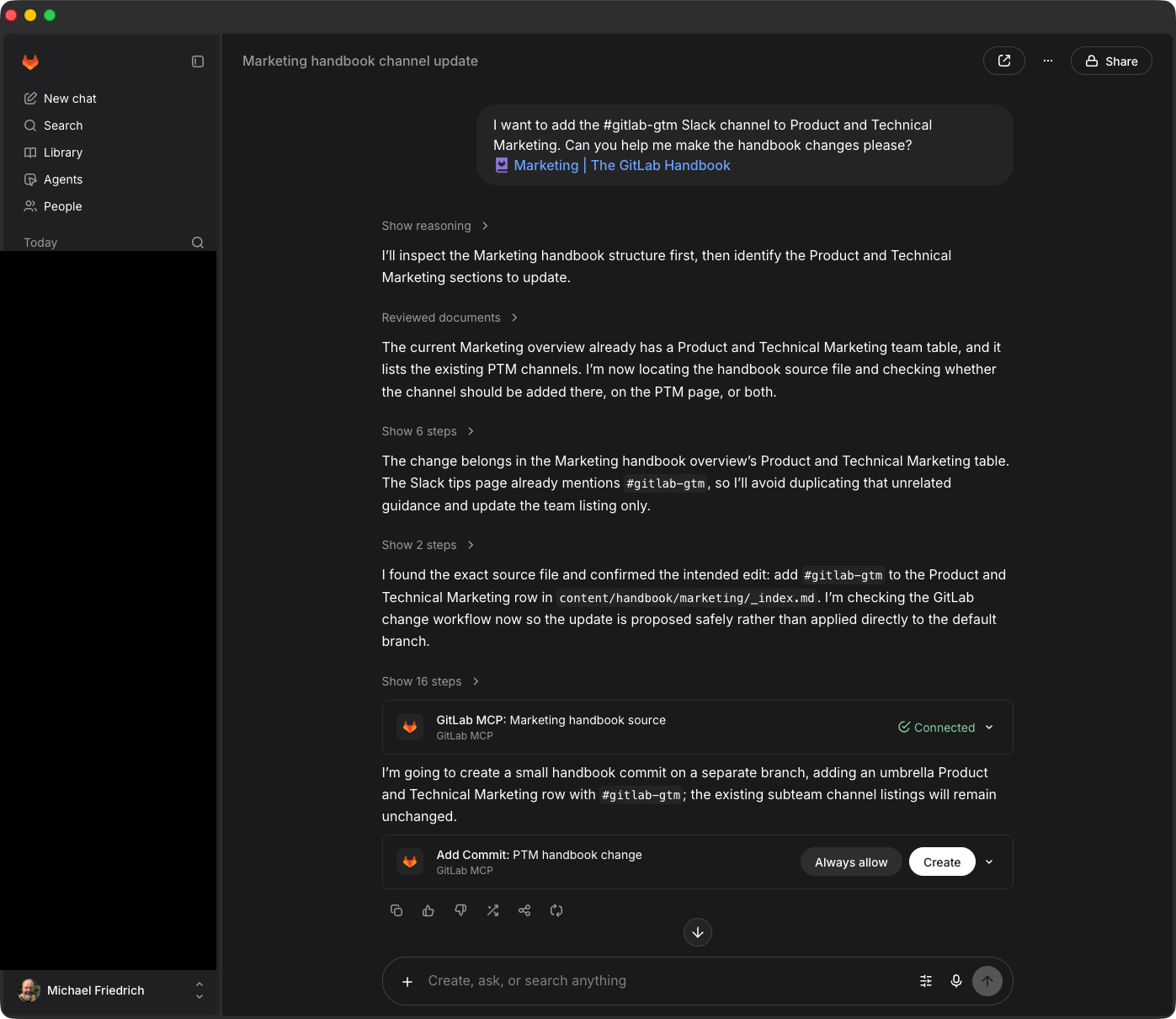
Task: Click the Today label in the sidebar
Action: tap(40, 243)
